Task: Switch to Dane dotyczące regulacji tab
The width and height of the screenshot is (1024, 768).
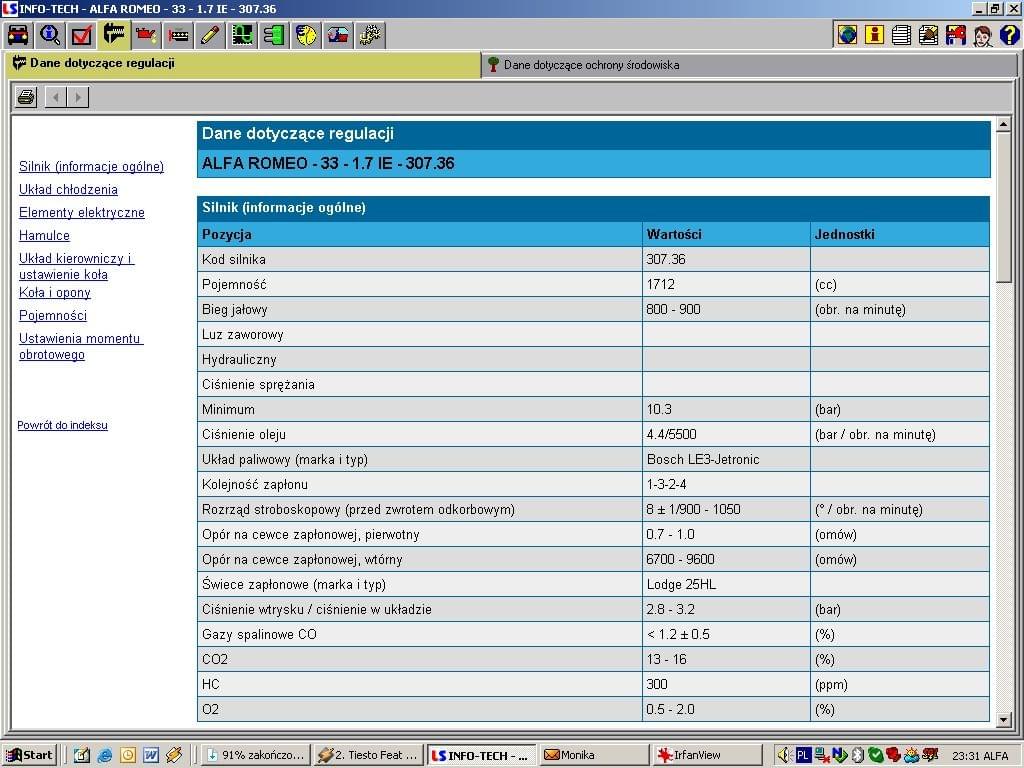Action: click(245, 65)
